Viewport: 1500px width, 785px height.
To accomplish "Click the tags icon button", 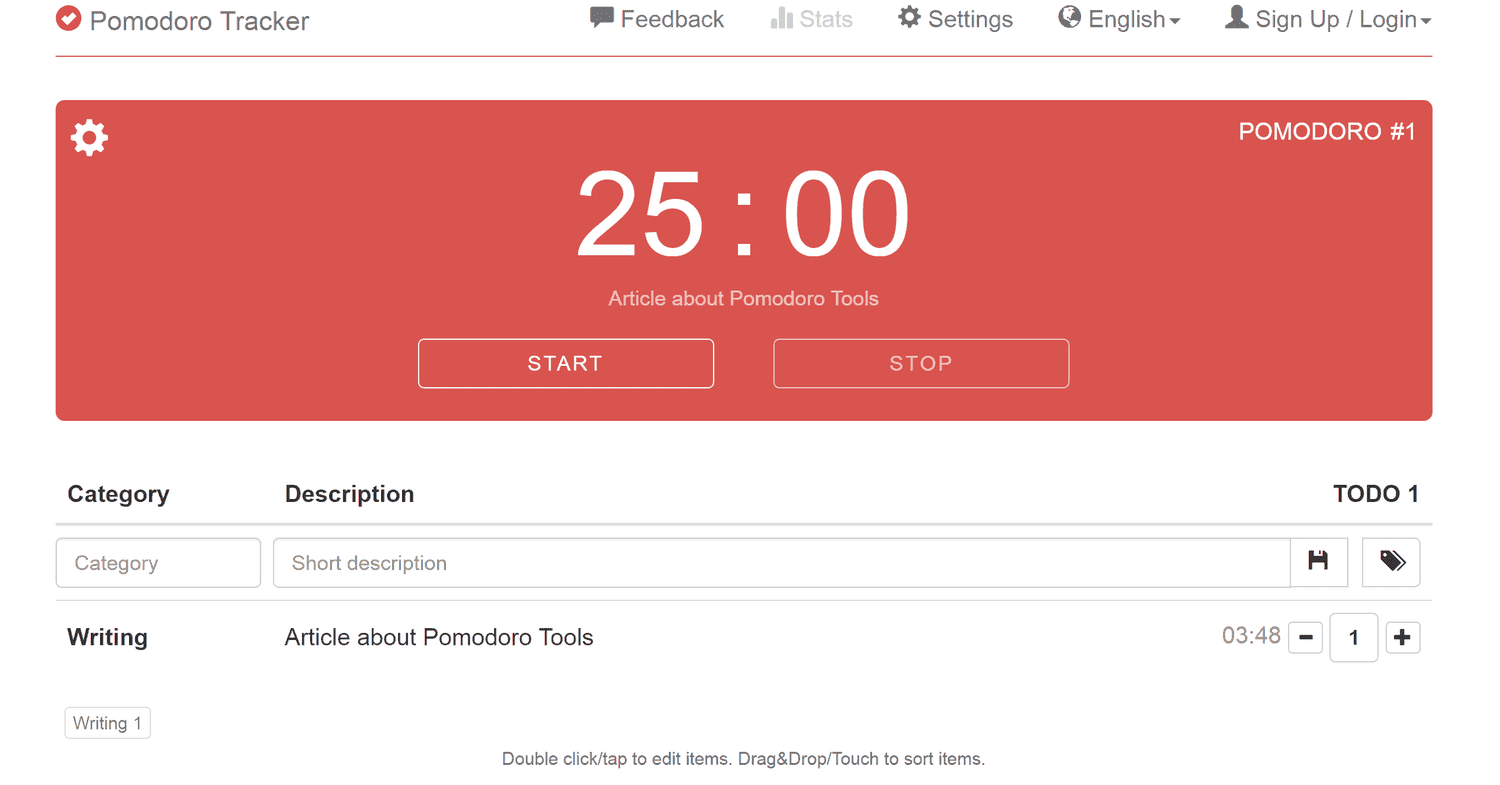I will pos(1391,562).
